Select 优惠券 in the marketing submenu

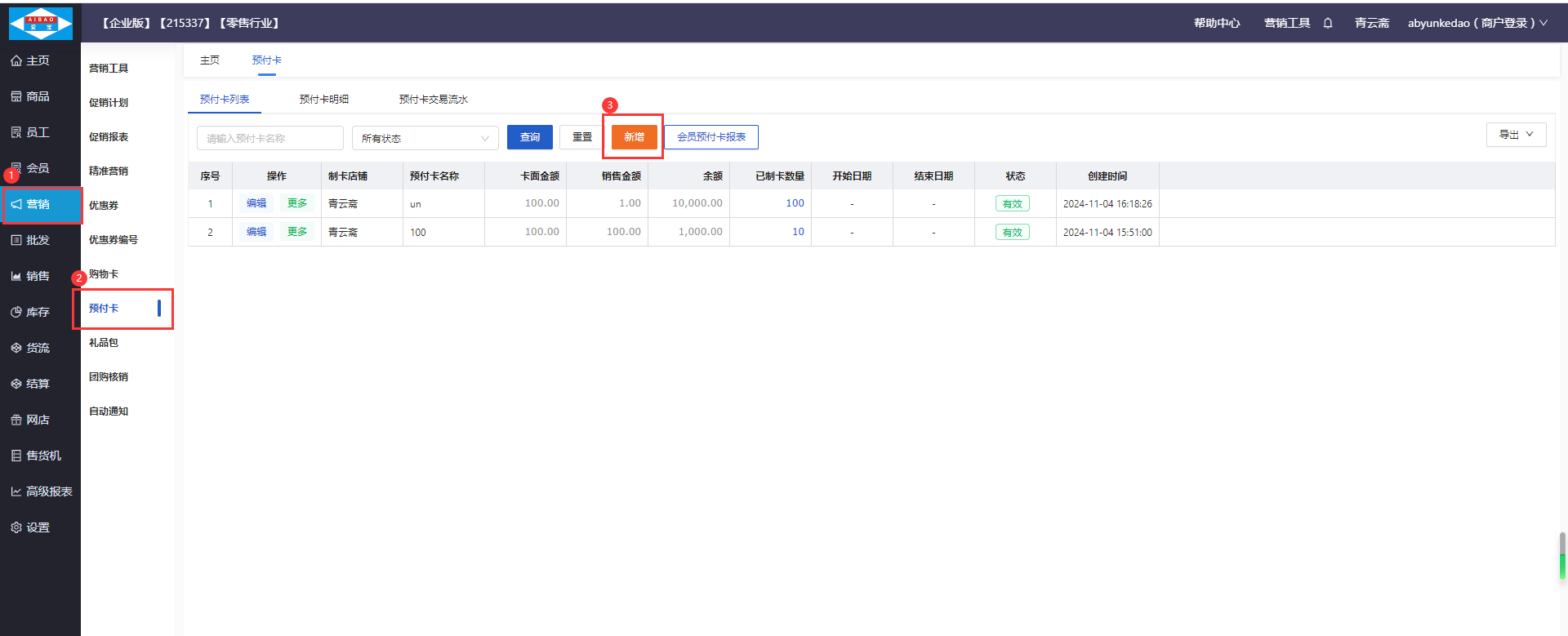point(104,206)
